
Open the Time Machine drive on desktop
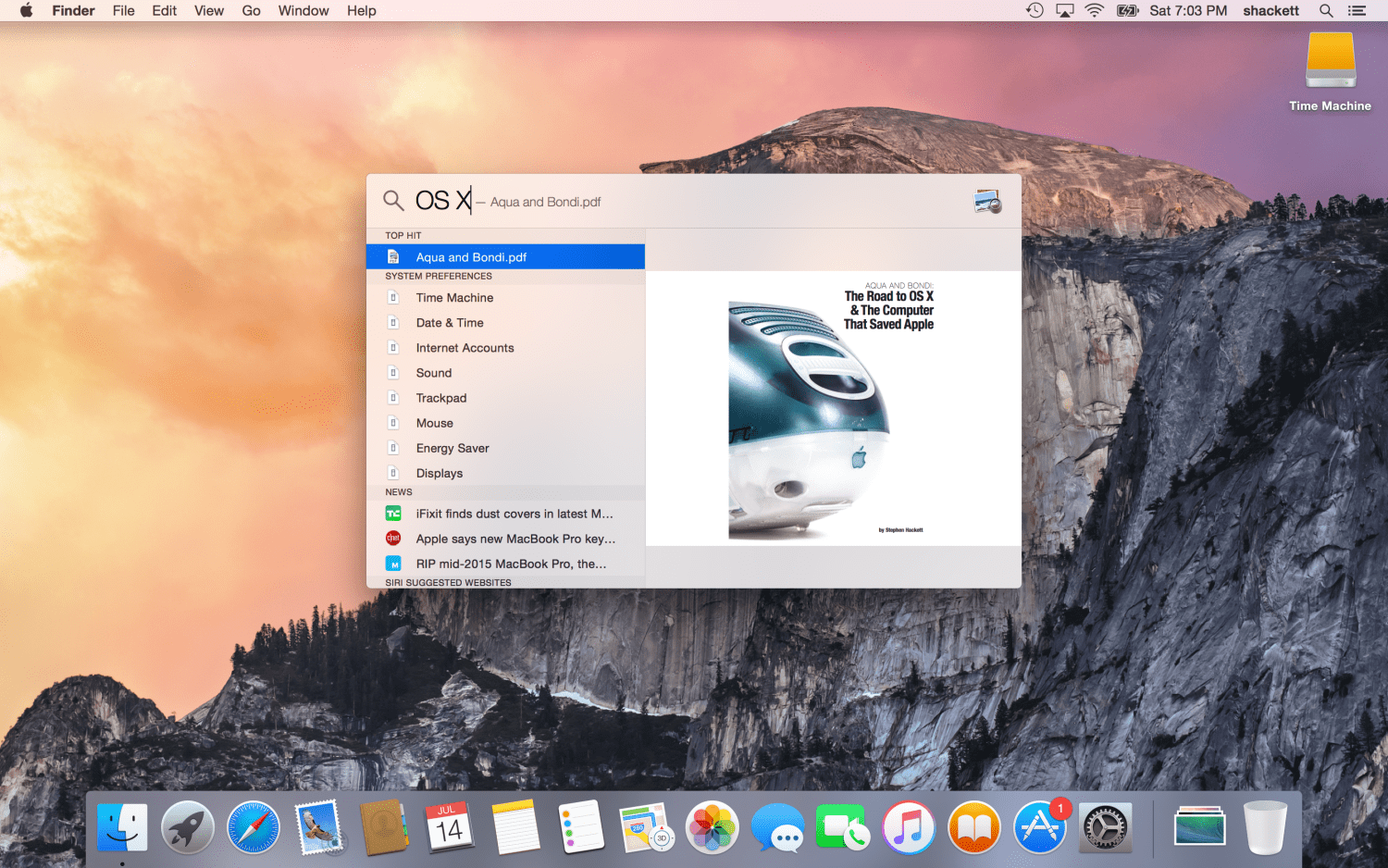click(x=1330, y=63)
